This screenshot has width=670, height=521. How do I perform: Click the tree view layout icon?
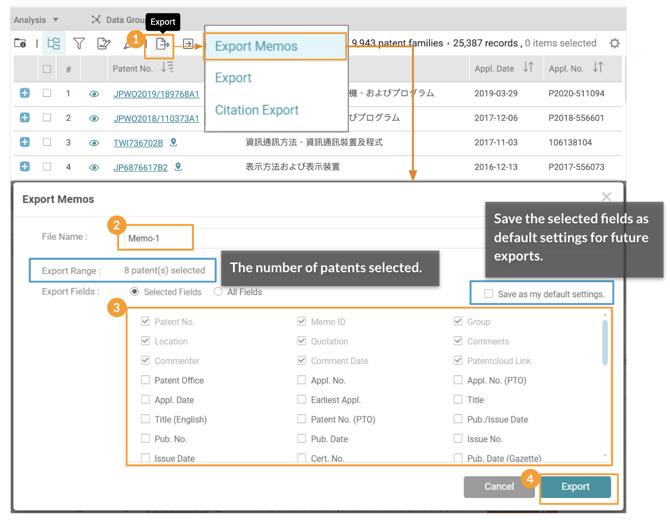tap(54, 44)
